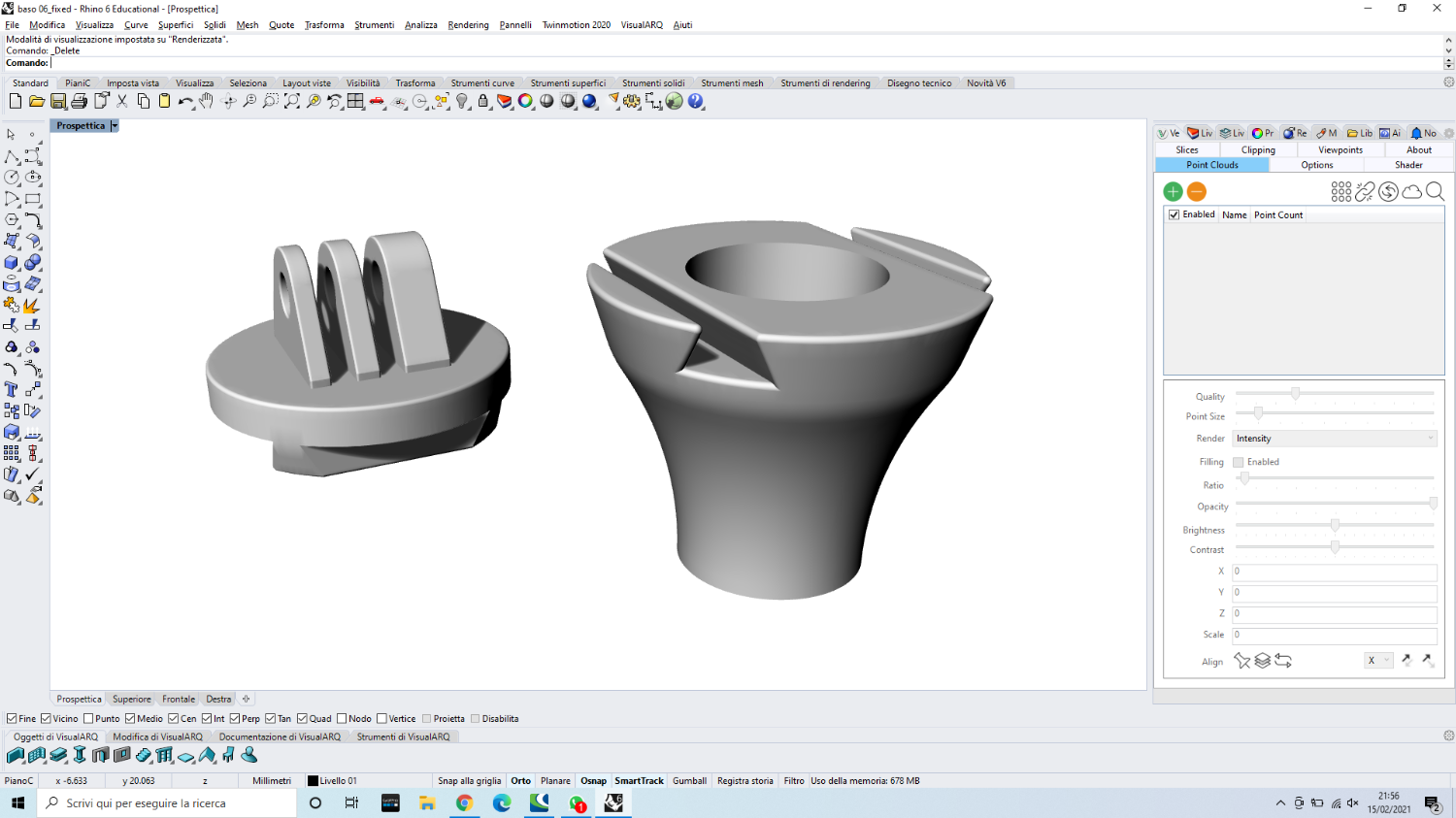Viewport: 1456px width, 818px height.
Task: Click the magnifier search icon in Veesus panel
Action: pos(1436,192)
